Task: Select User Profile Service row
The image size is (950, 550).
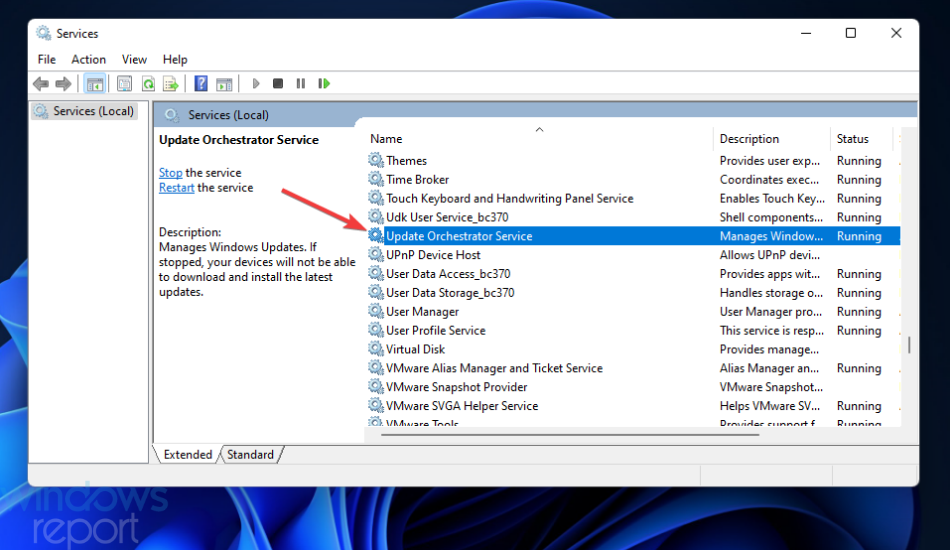Action: point(633,330)
